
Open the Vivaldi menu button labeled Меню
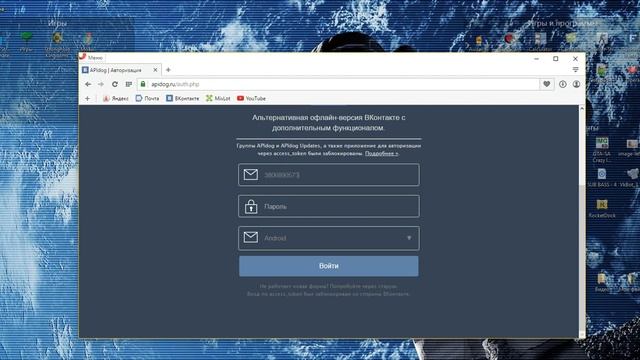pyautogui.click(x=91, y=58)
